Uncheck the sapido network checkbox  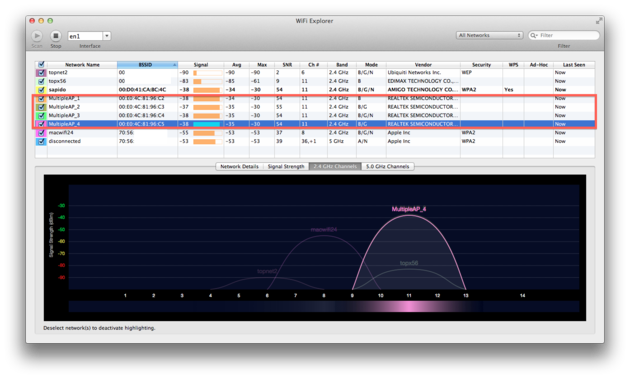[41, 90]
